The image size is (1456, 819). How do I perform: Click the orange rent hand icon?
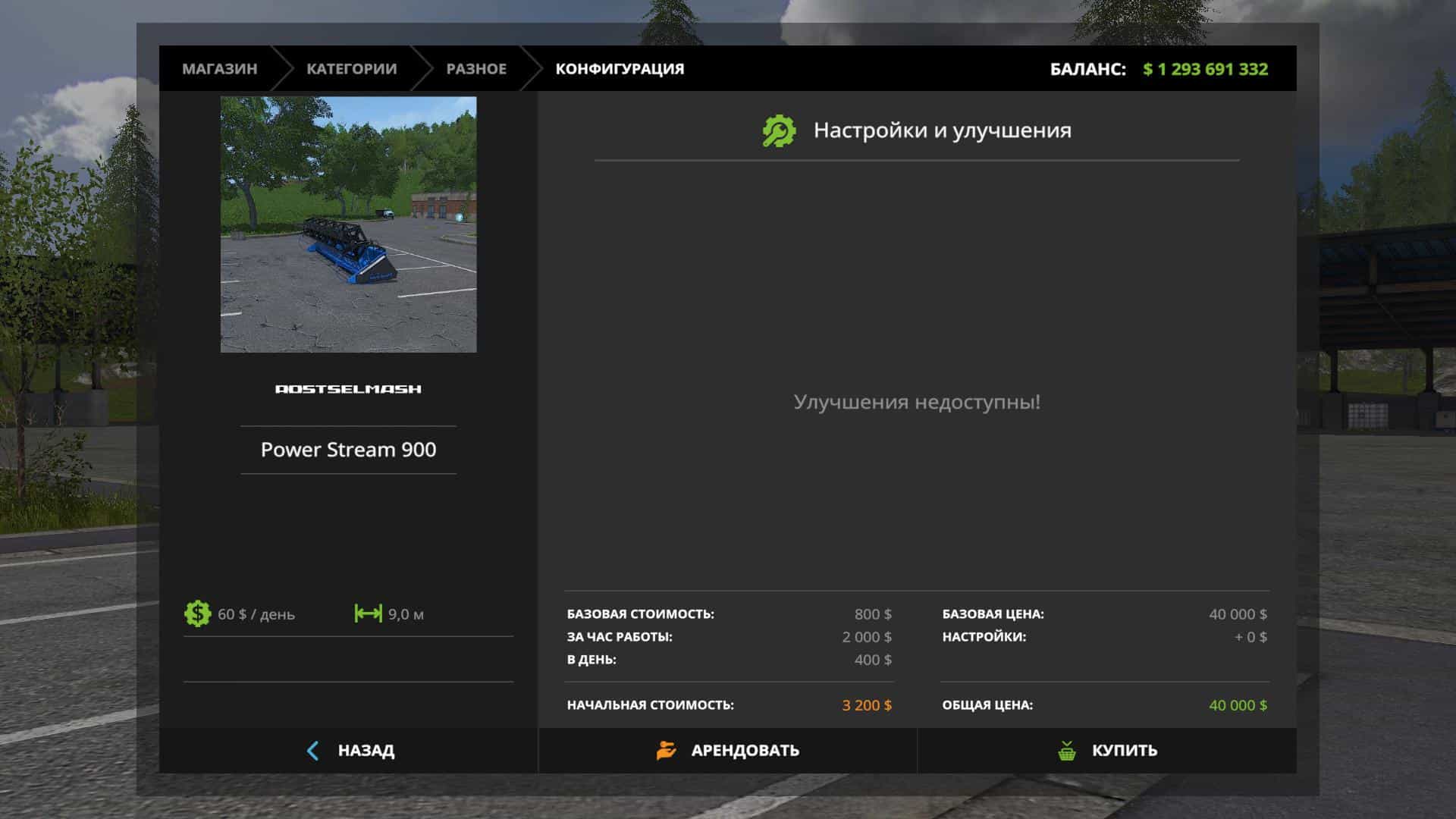click(x=666, y=751)
